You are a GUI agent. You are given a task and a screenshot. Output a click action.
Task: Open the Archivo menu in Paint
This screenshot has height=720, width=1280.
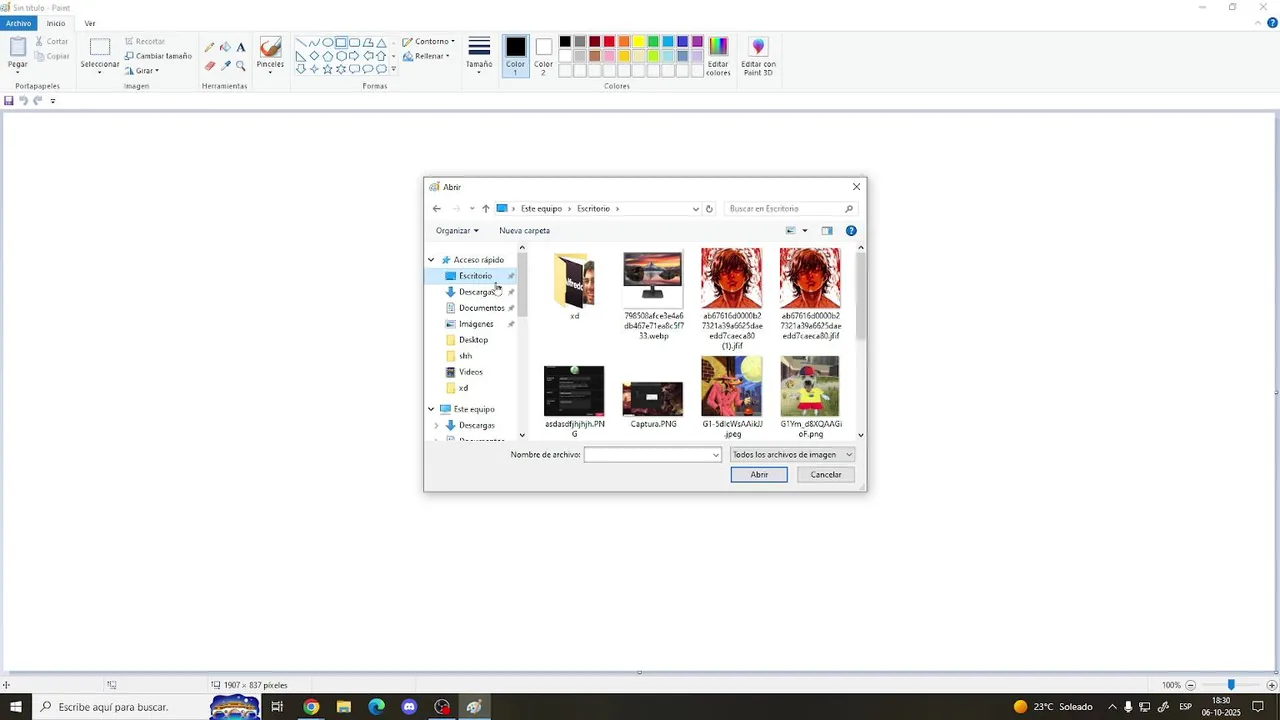point(19,23)
